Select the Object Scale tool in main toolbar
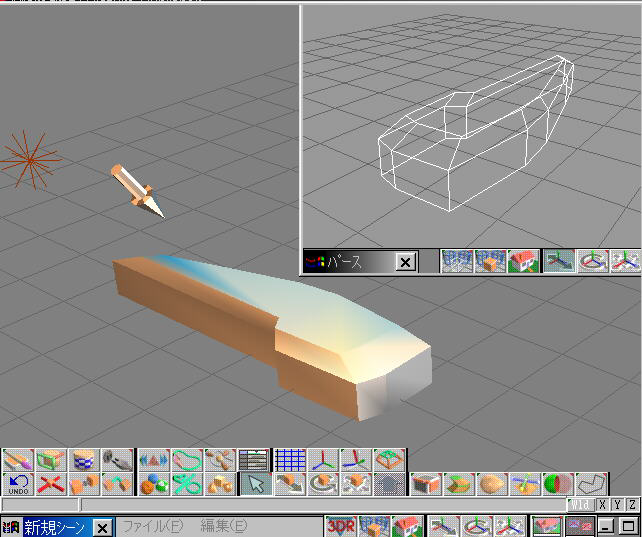The height and width of the screenshot is (537, 642). coord(356,484)
